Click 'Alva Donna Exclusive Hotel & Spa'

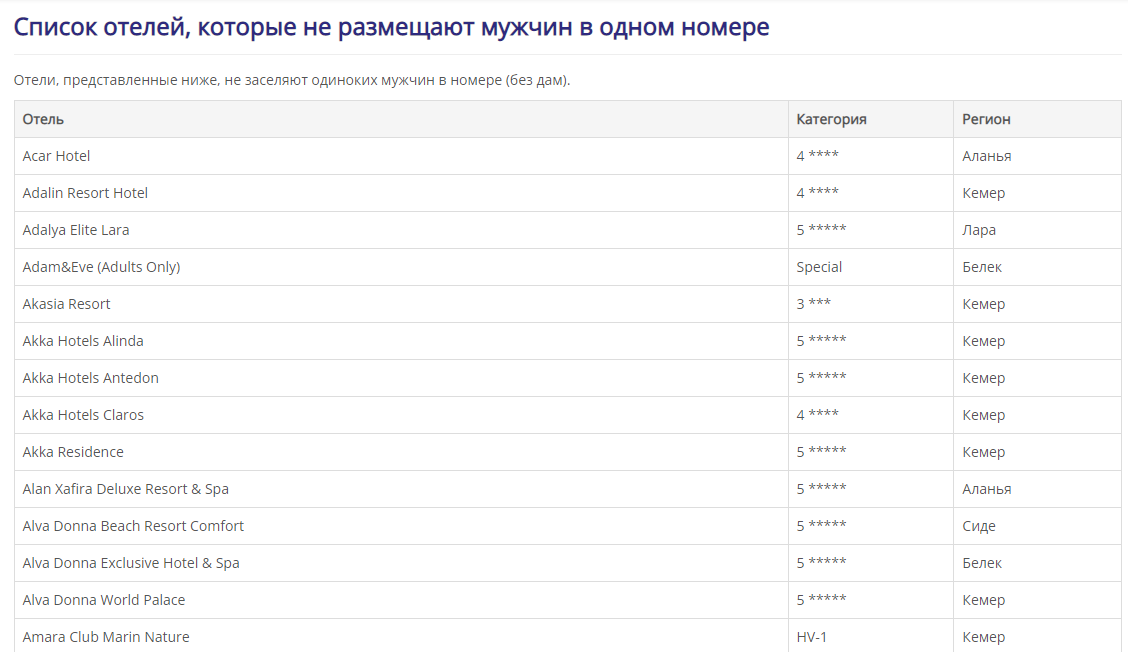coord(131,563)
